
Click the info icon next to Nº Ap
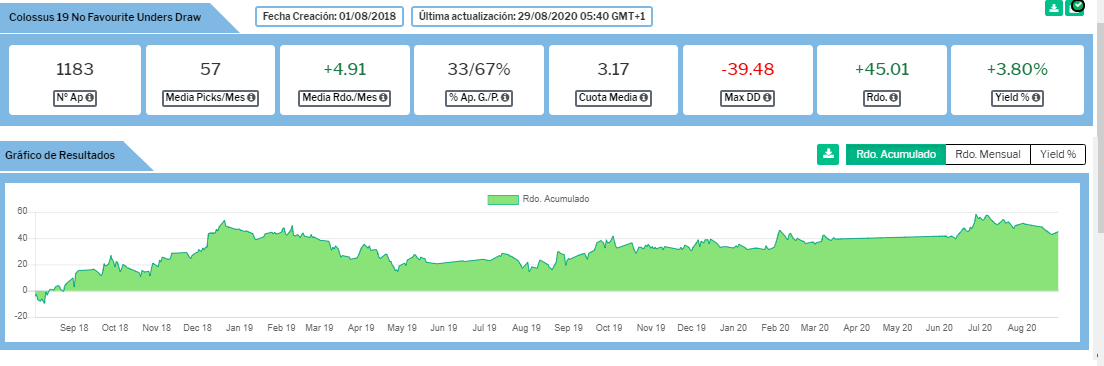88,99
